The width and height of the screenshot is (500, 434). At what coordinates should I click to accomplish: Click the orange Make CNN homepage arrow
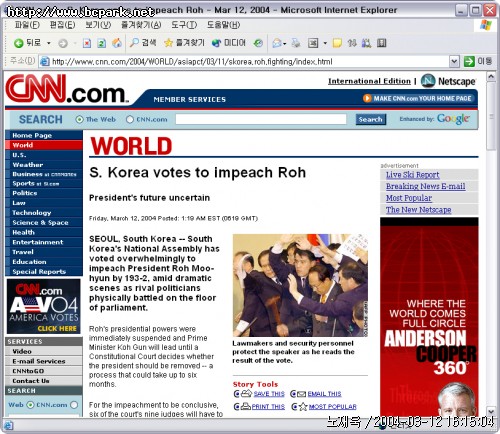[x=367, y=98]
